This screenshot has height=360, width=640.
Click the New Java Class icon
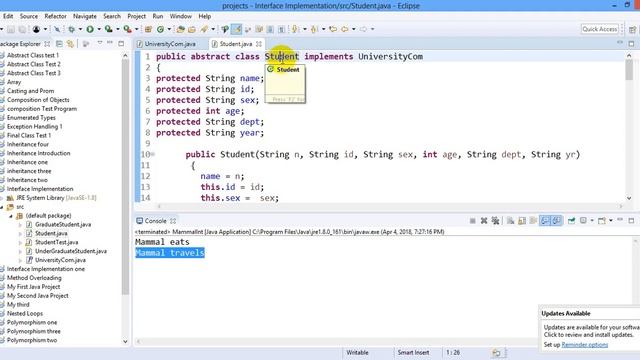(160, 29)
